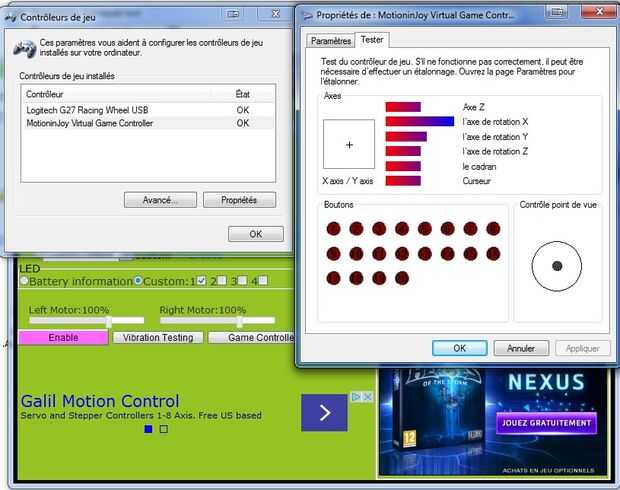Open the Galil Motion Control link
This screenshot has width=620, height=490.
tap(100, 401)
